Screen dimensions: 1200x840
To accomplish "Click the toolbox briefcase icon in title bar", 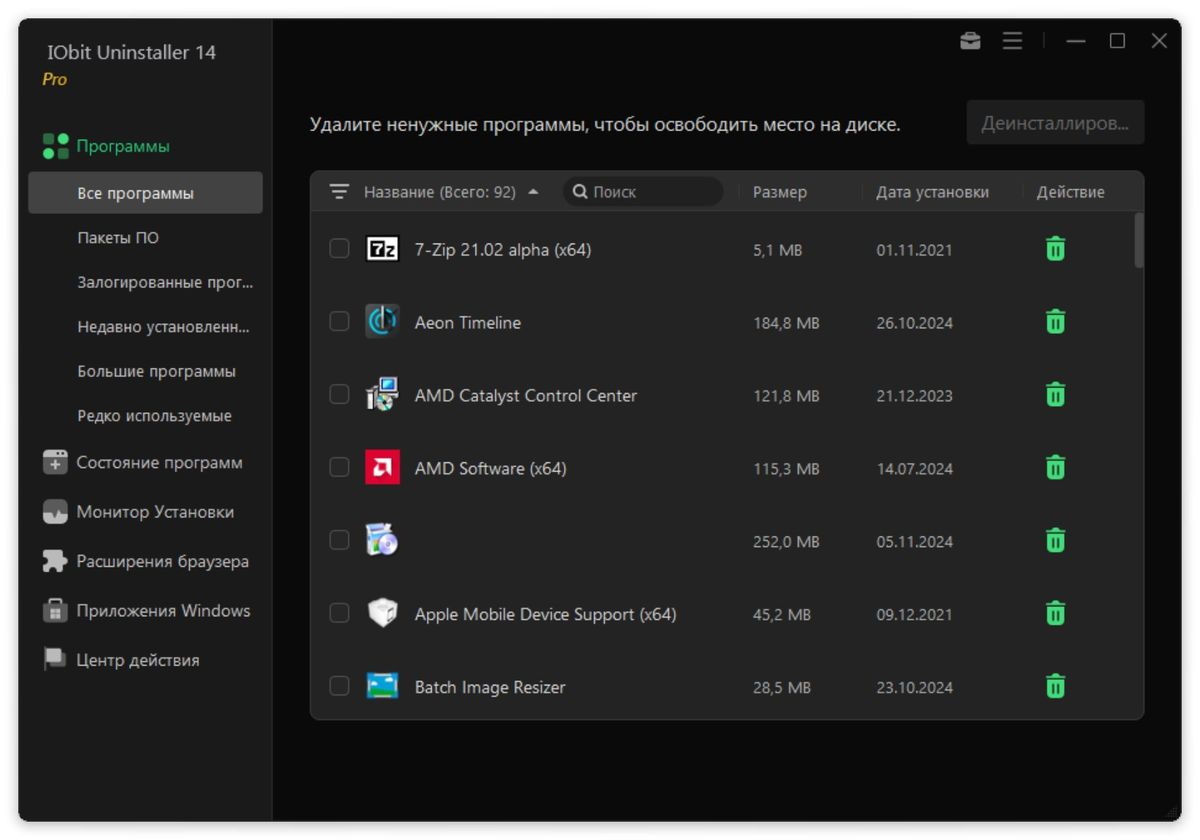I will pyautogui.click(x=970, y=41).
